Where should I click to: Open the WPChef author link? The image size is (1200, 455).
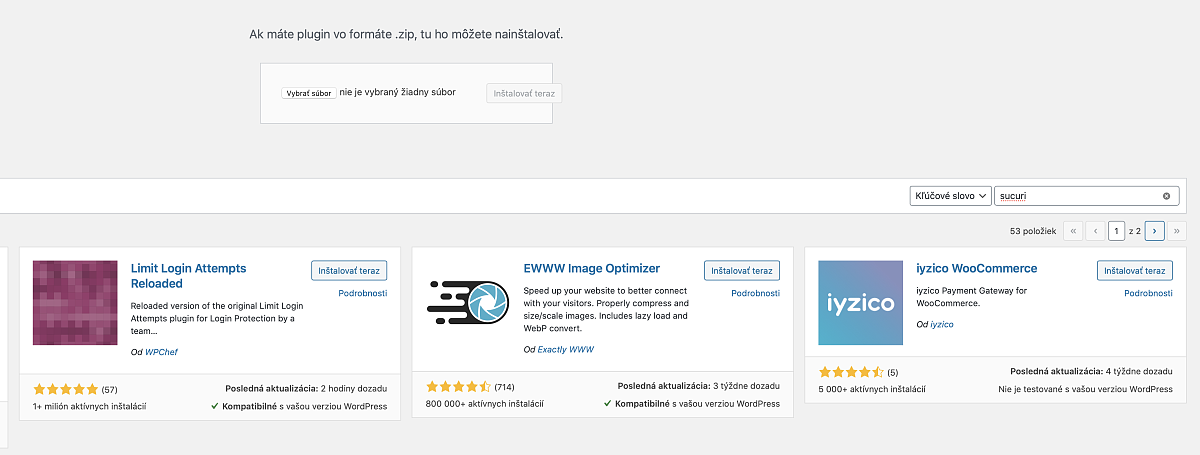click(161, 352)
